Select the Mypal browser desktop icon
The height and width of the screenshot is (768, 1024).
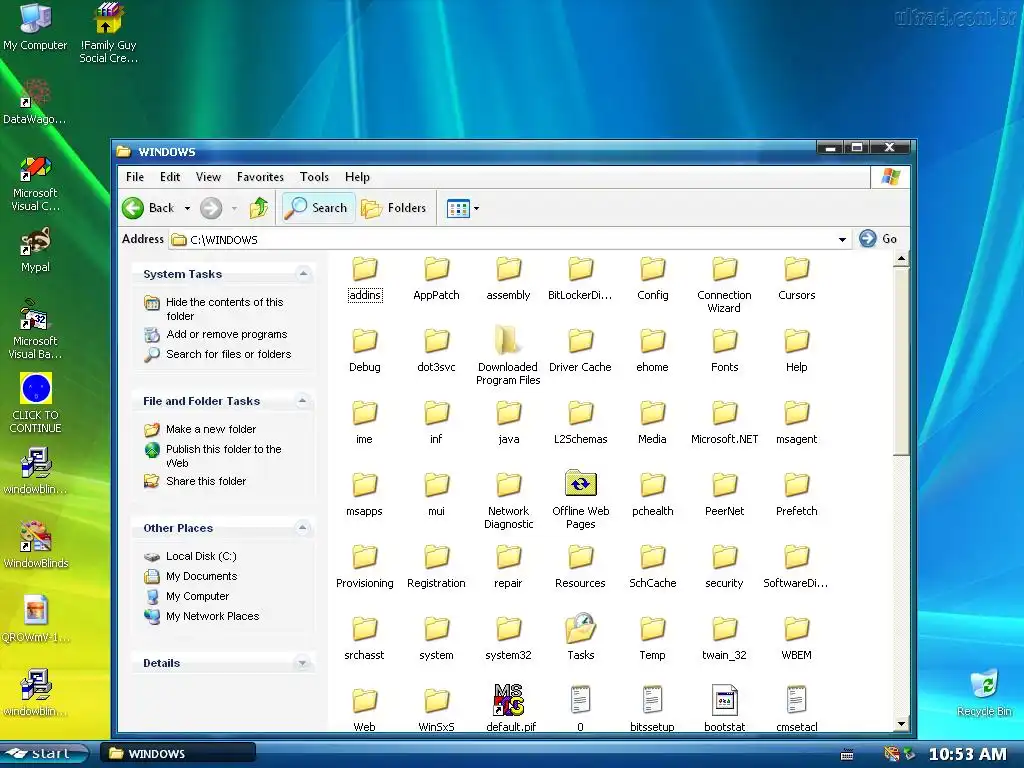(35, 250)
